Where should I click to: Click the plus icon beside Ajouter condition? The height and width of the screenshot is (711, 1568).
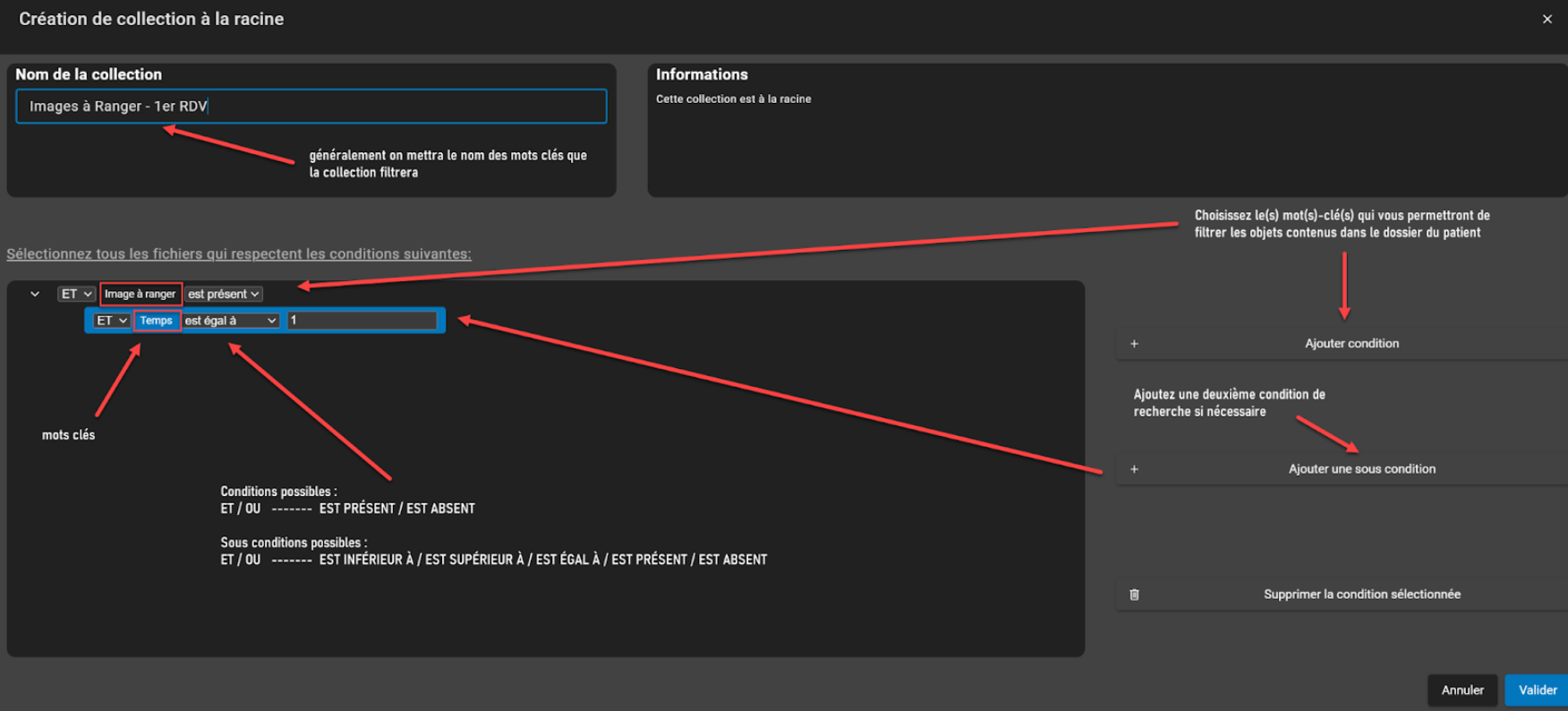pyautogui.click(x=1134, y=344)
